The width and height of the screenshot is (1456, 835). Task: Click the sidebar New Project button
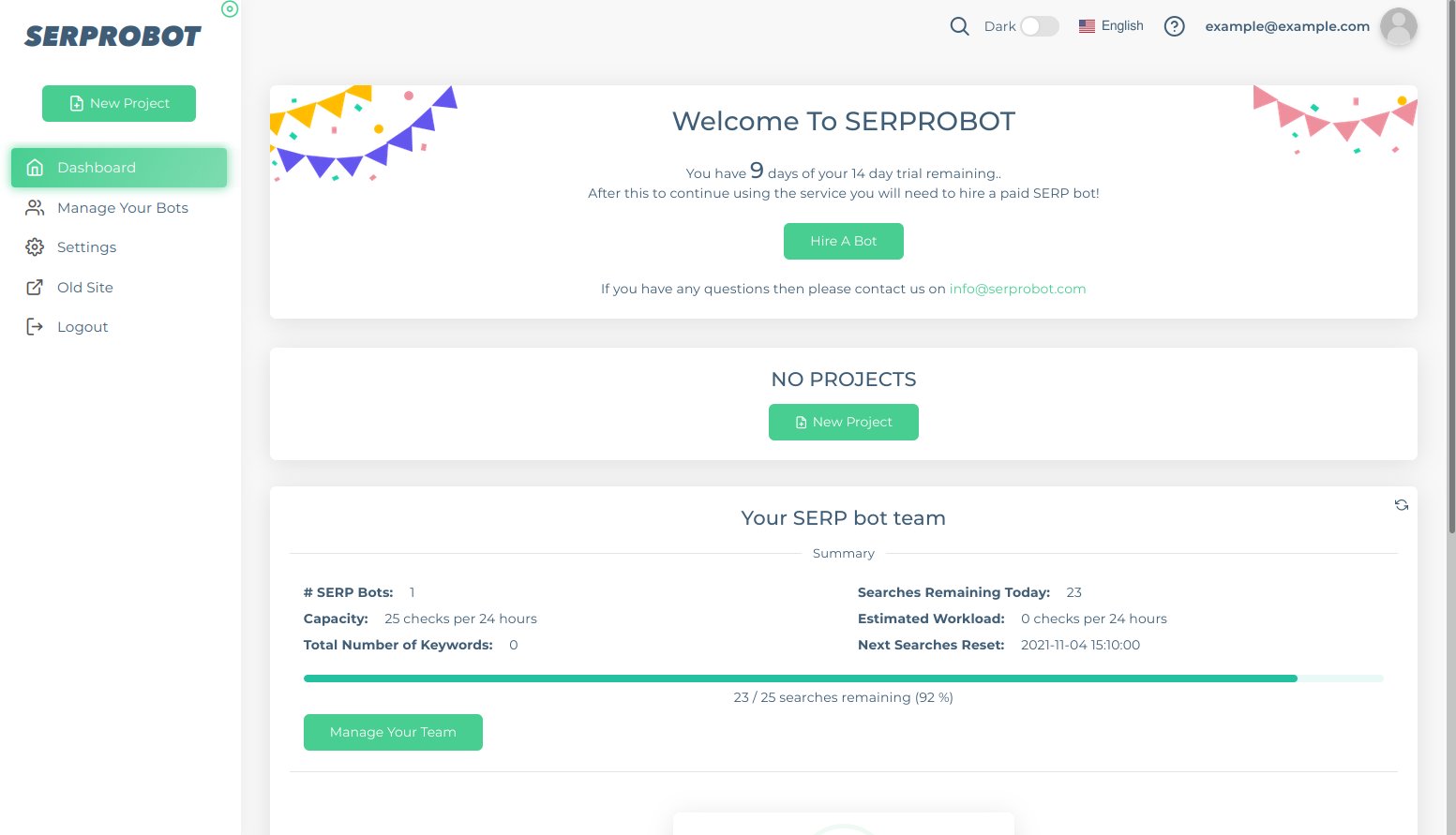119,103
